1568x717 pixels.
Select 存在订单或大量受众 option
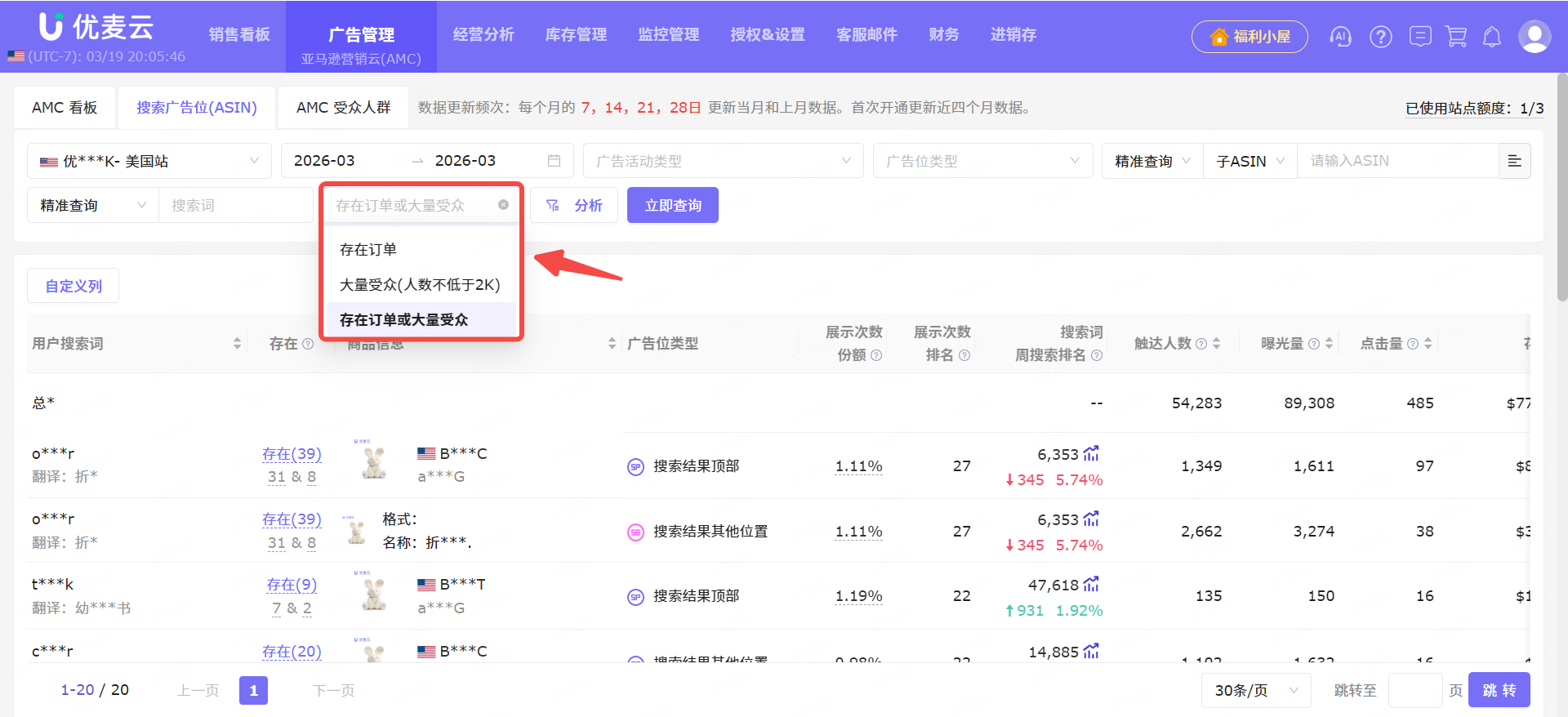[421, 319]
